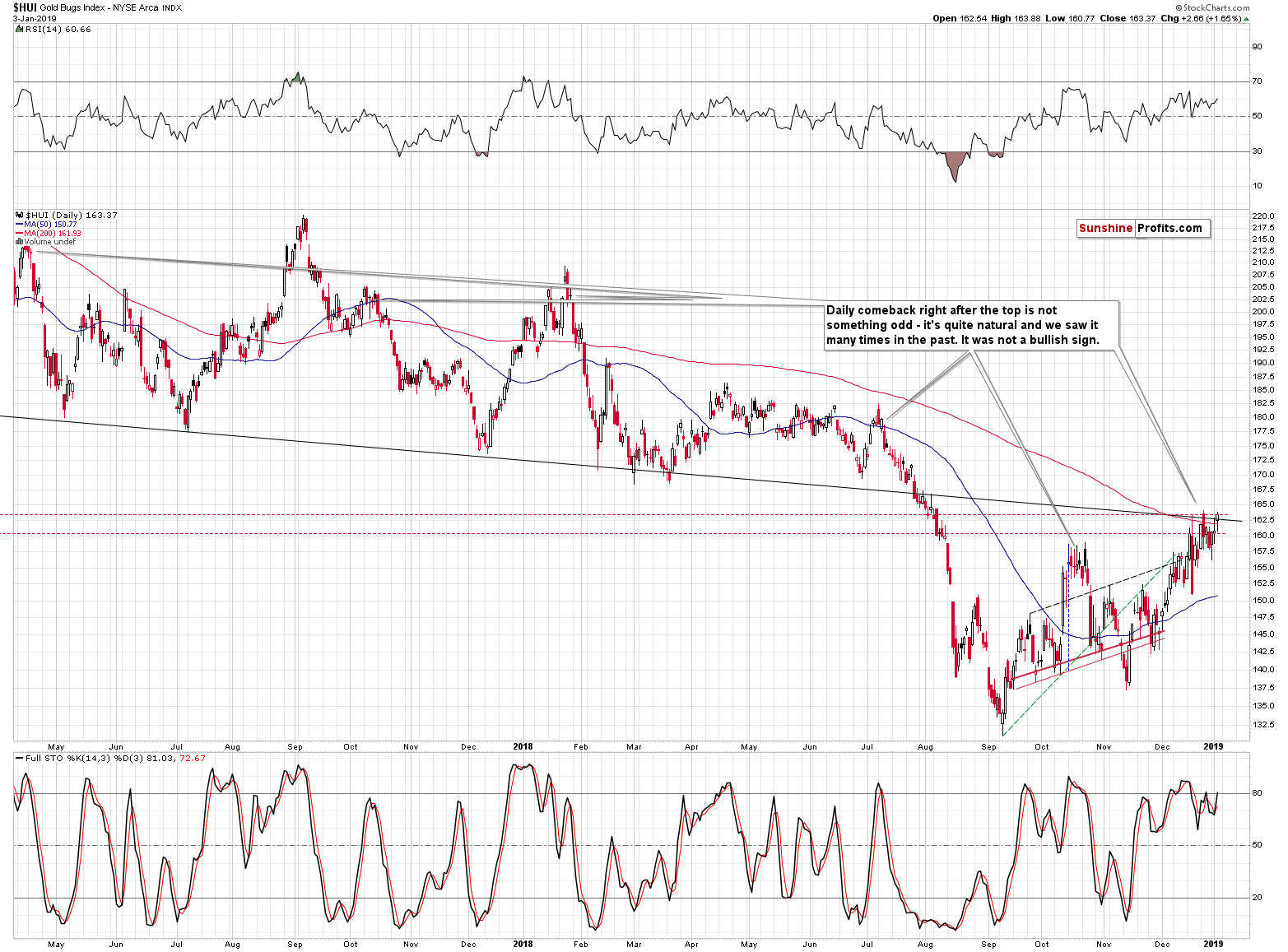Screen dimensions: 1288x952
Task: Click the RSI 10 scale label
Action: pyautogui.click(x=1257, y=185)
